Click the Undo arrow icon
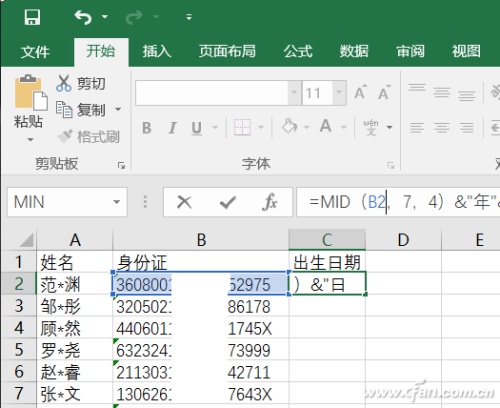500x408 pixels. click(83, 17)
